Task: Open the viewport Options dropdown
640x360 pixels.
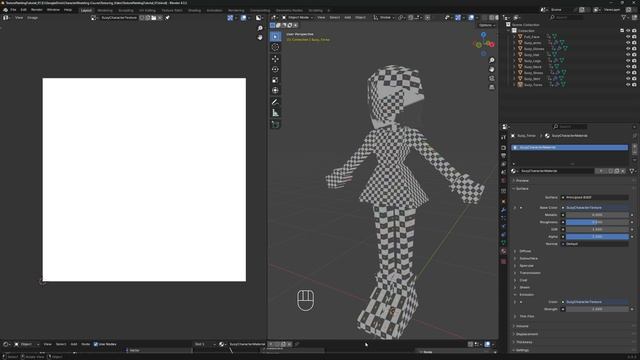Action: pos(487,25)
